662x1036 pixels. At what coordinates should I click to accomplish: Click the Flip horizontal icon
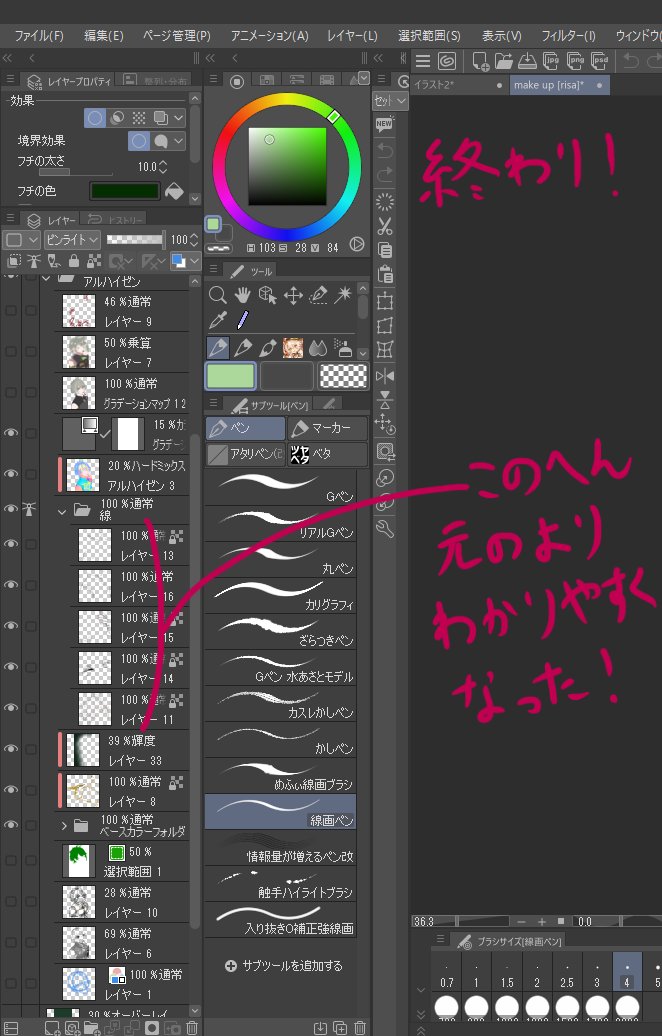click(x=385, y=376)
